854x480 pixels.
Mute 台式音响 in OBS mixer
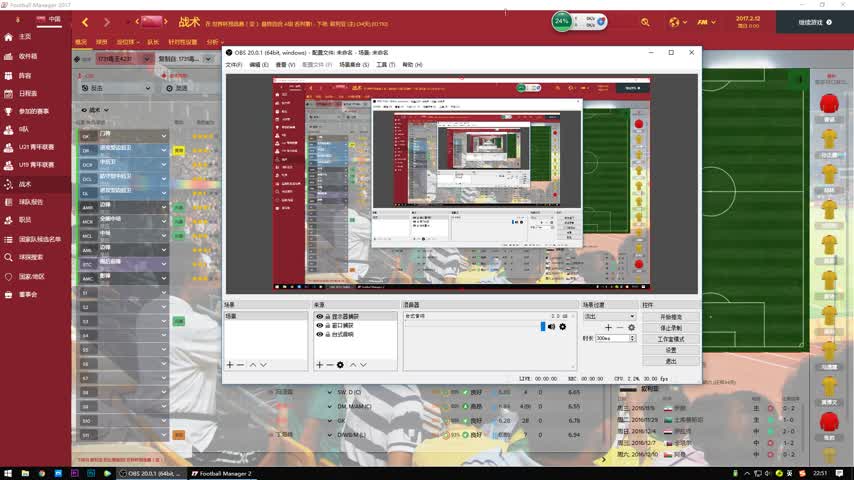click(552, 326)
